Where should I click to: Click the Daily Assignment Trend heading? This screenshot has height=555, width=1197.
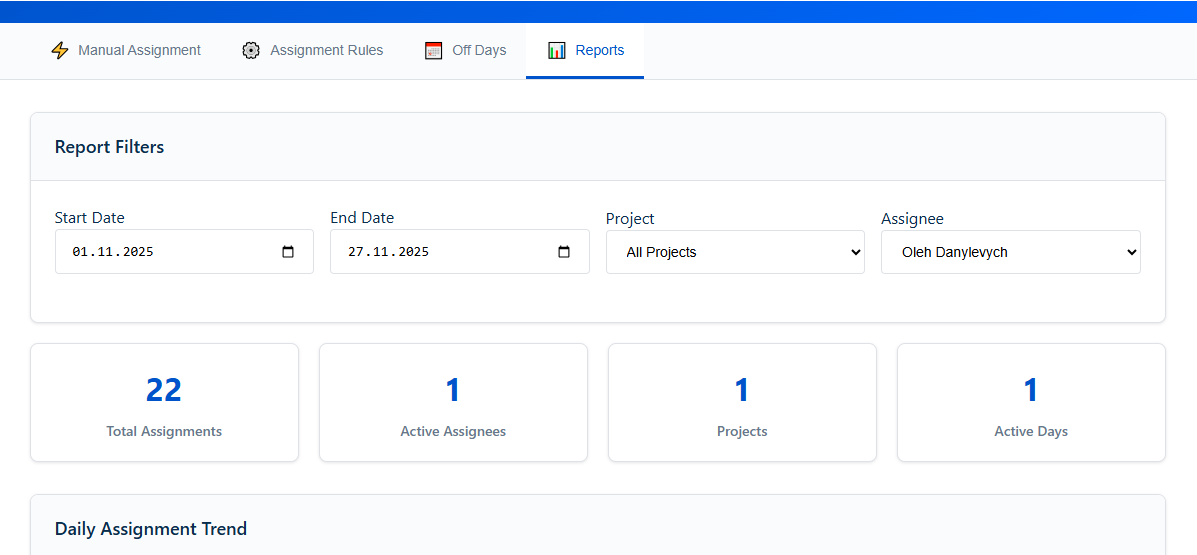(x=151, y=529)
